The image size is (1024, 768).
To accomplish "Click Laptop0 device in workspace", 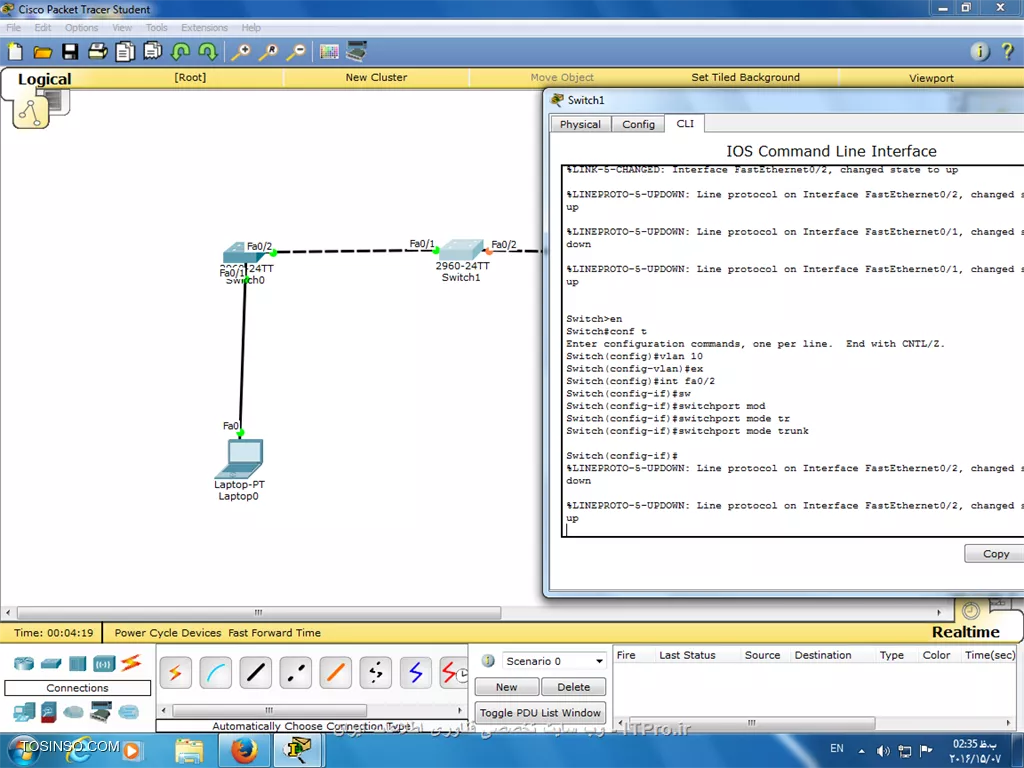I will click(x=239, y=458).
